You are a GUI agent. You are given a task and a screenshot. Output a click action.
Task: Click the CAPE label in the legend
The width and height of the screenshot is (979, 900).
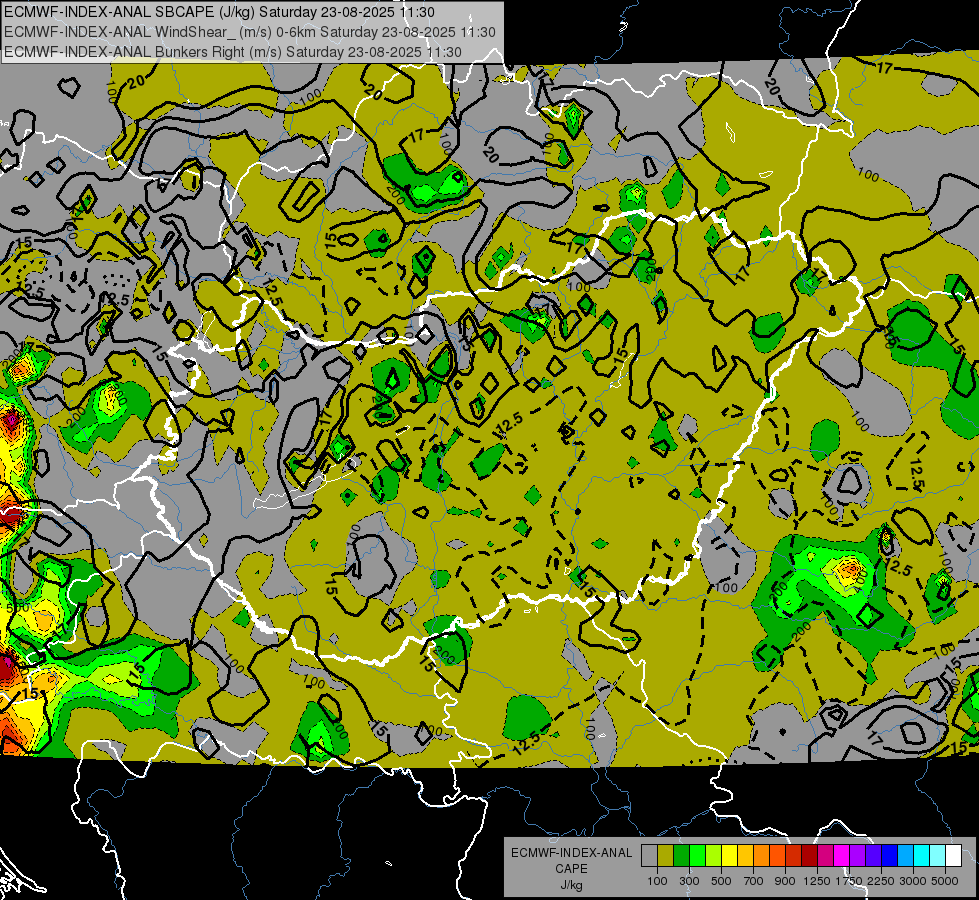click(571, 868)
